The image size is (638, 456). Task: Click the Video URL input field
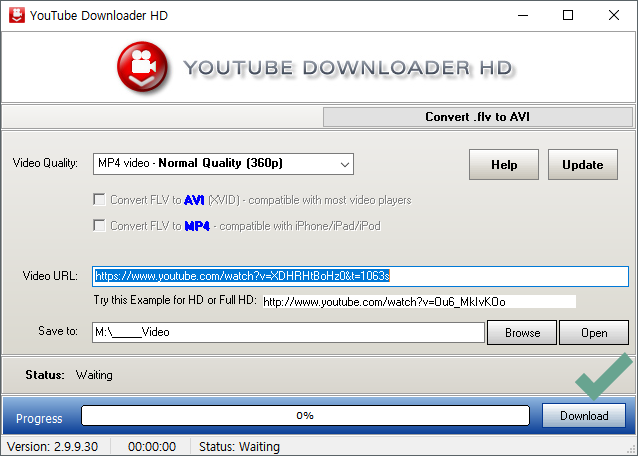pyautogui.click(x=361, y=276)
